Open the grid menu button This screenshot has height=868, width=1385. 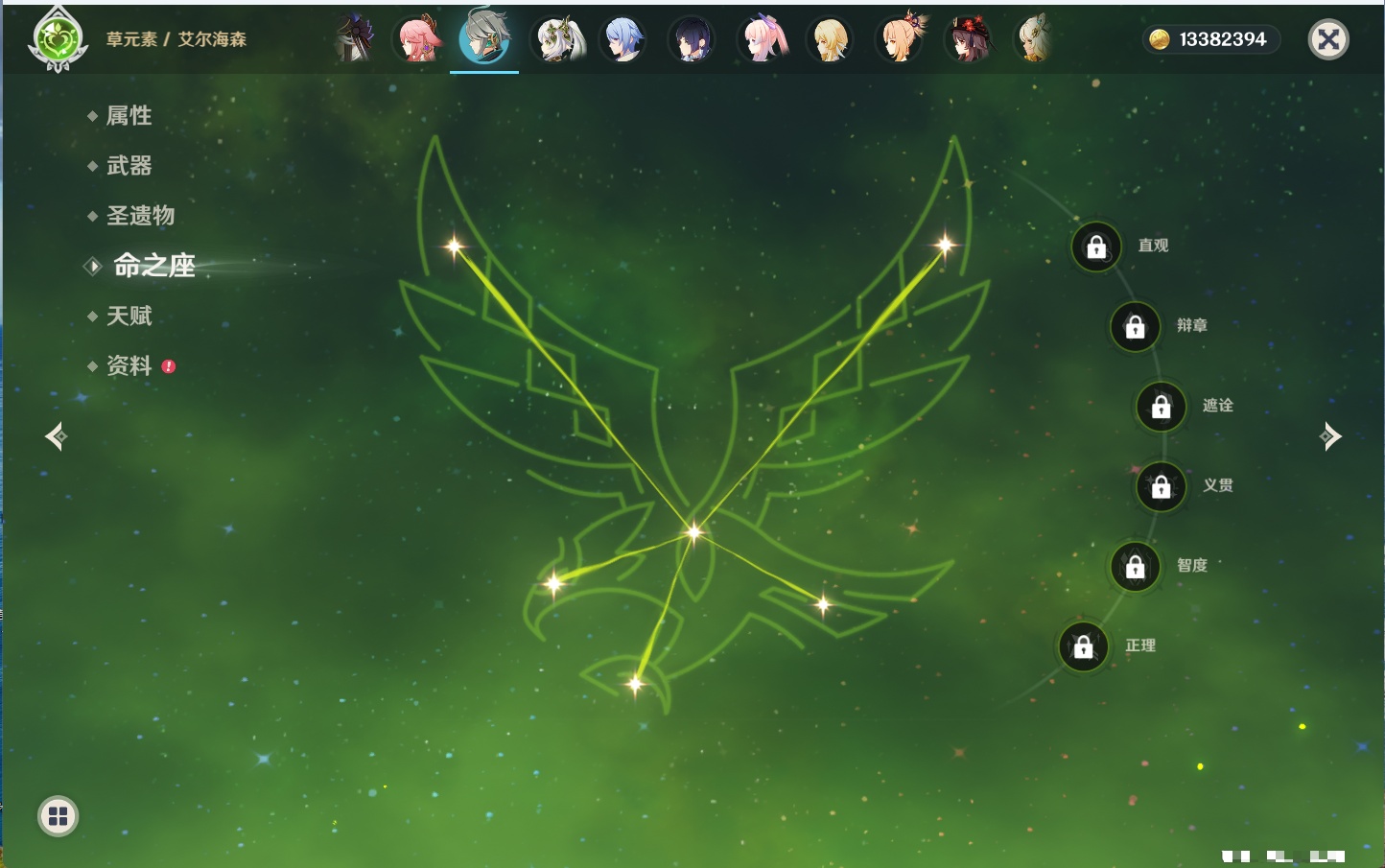[58, 816]
